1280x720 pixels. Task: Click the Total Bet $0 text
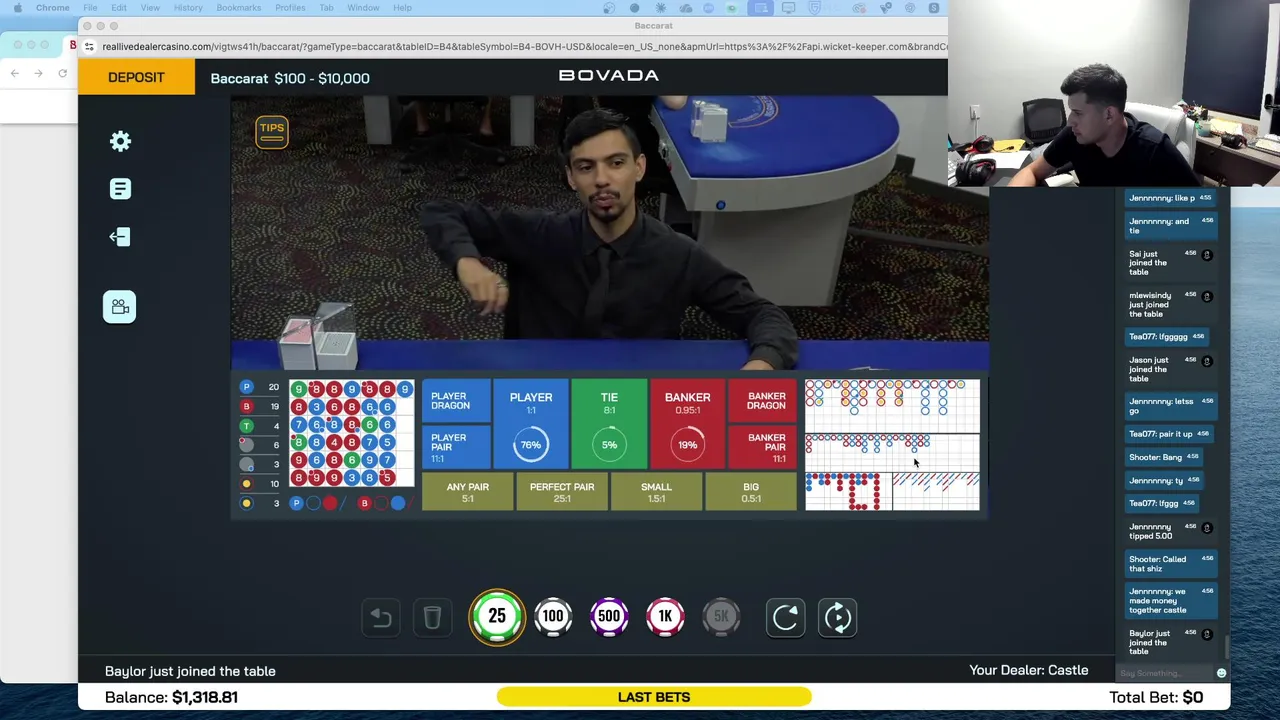(x=1156, y=697)
